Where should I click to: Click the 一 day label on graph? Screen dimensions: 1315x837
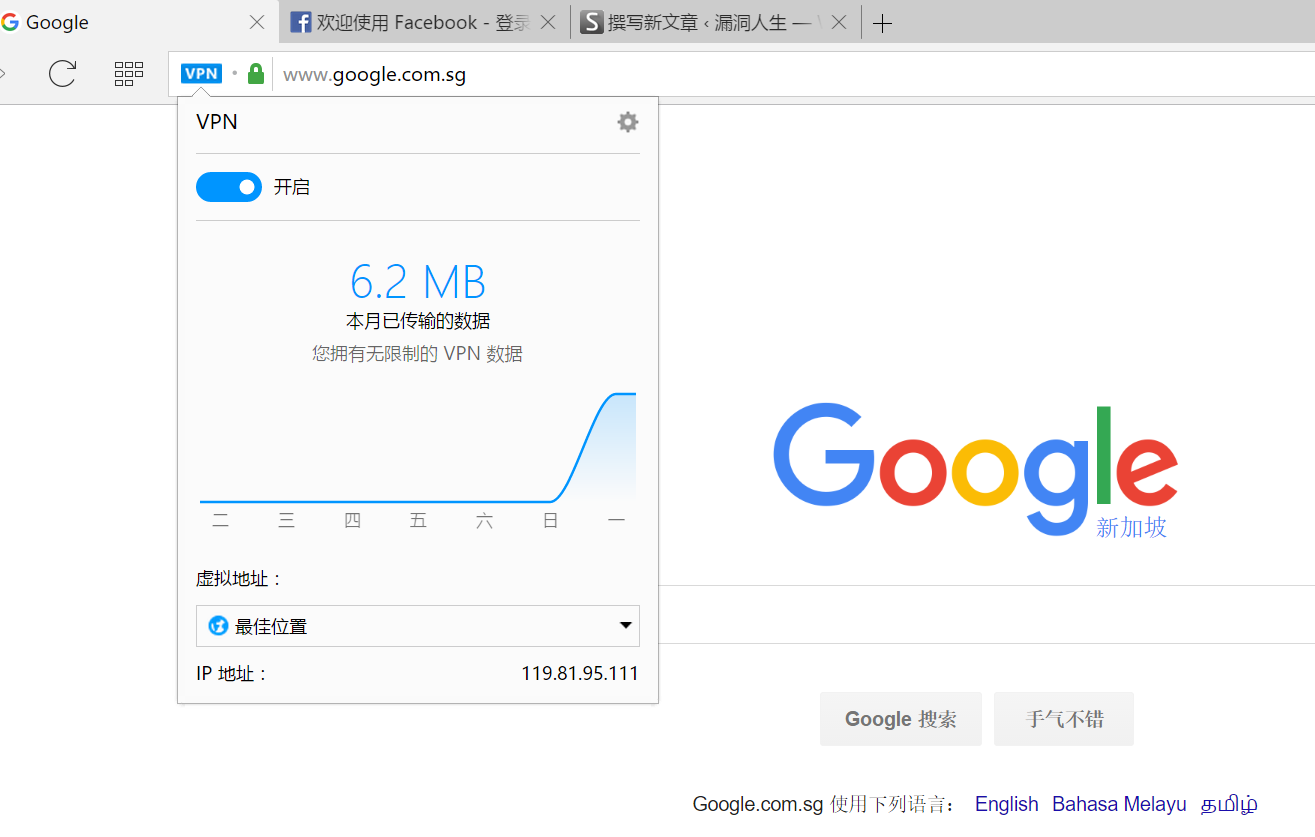(616, 520)
